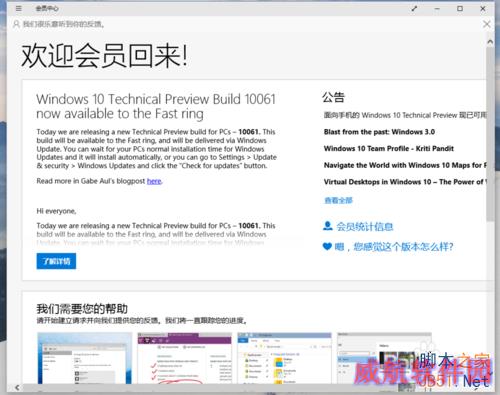The image size is (500, 395).
Task: Click the expand-to-fullscreen arrow icon in title bar
Action: pos(414,9)
